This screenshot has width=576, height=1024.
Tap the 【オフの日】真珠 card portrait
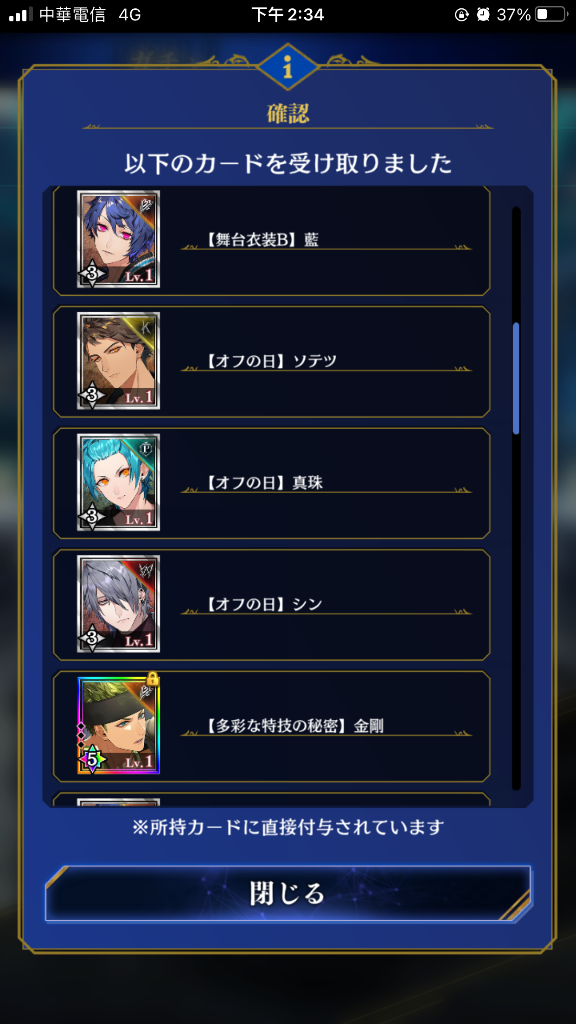[x=118, y=482]
